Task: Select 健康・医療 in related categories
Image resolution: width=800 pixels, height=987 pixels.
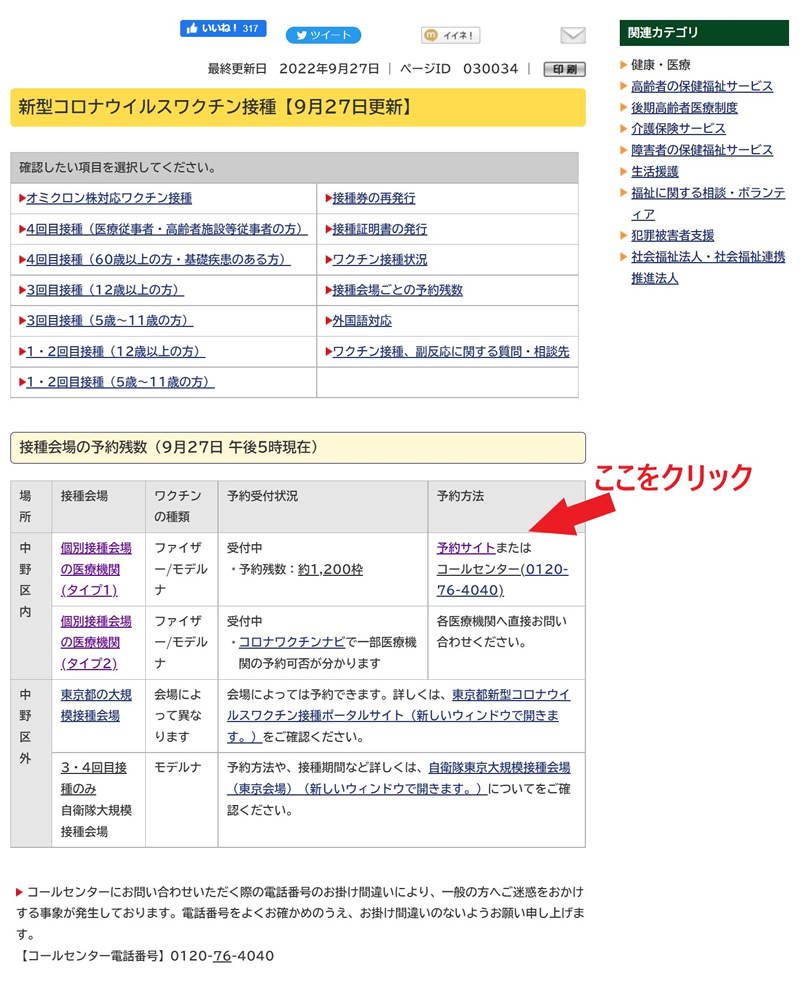Action: coord(660,65)
